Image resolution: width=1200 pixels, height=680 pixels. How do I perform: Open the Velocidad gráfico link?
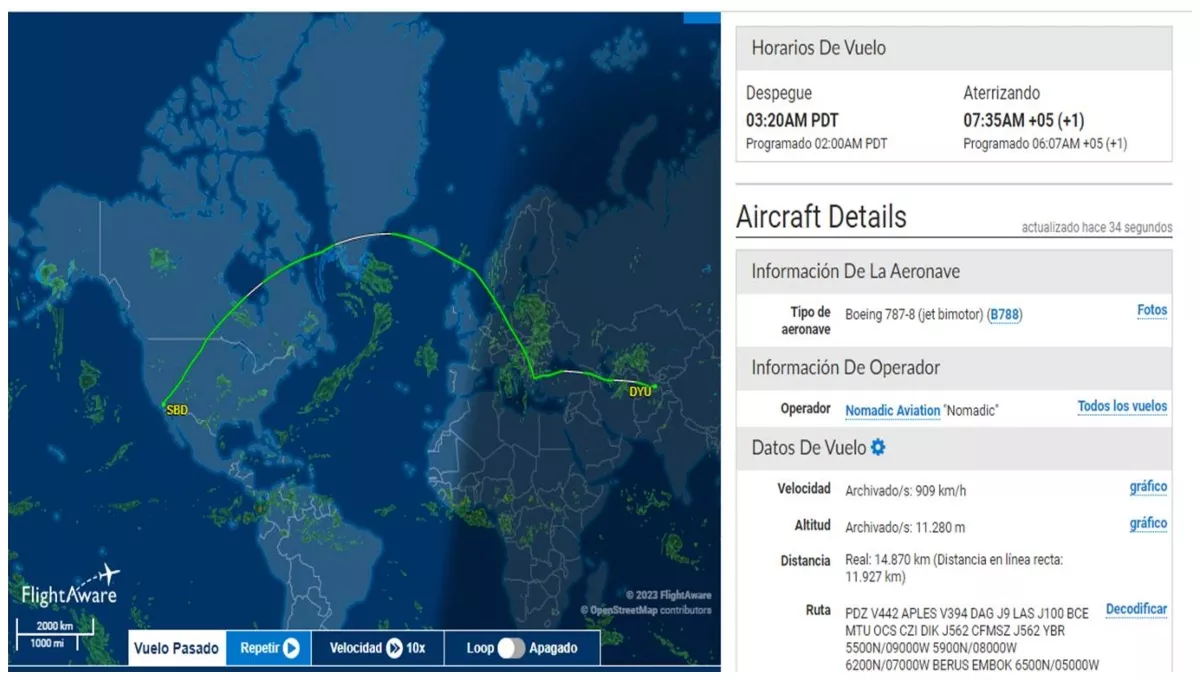coord(1148,487)
